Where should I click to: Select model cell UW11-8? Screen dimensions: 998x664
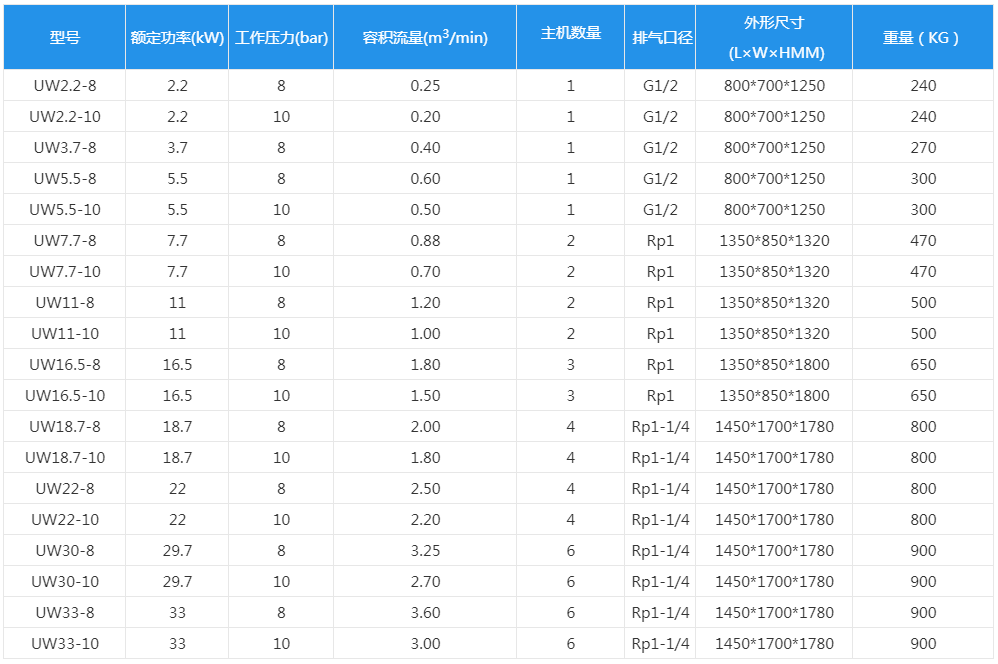[65, 302]
